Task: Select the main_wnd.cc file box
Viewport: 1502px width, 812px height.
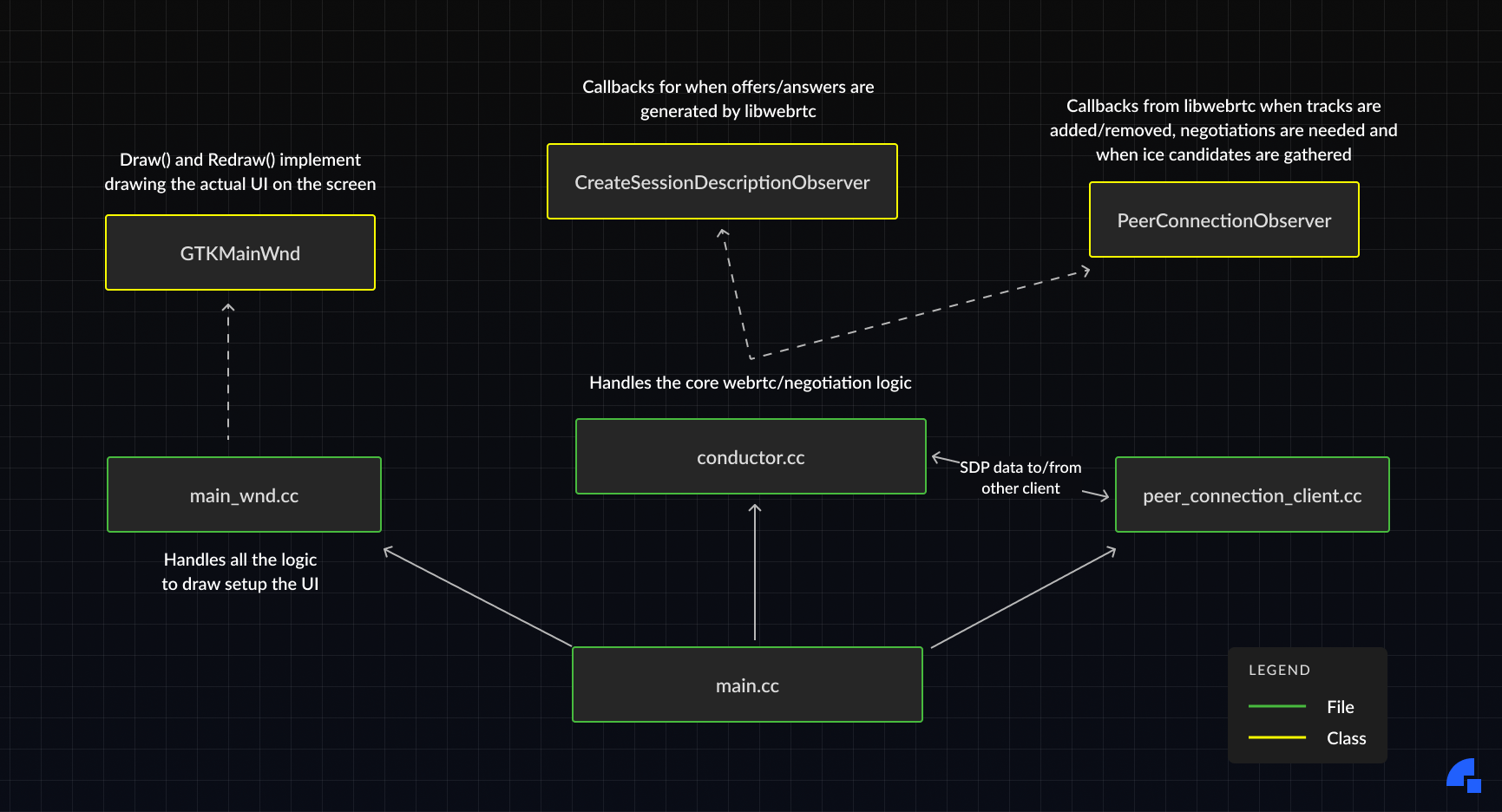Action: click(244, 495)
